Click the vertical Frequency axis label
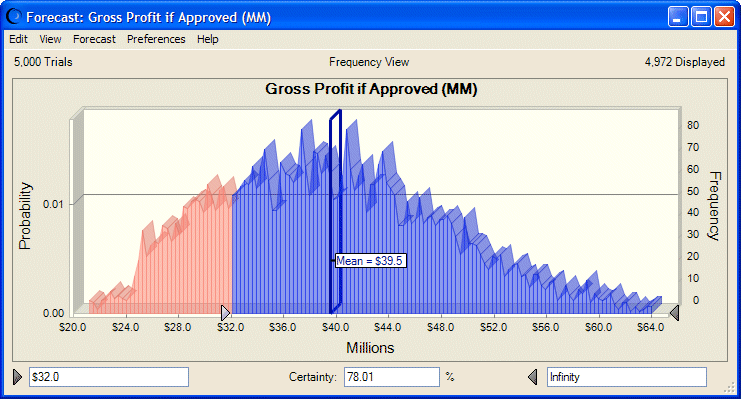 715,206
